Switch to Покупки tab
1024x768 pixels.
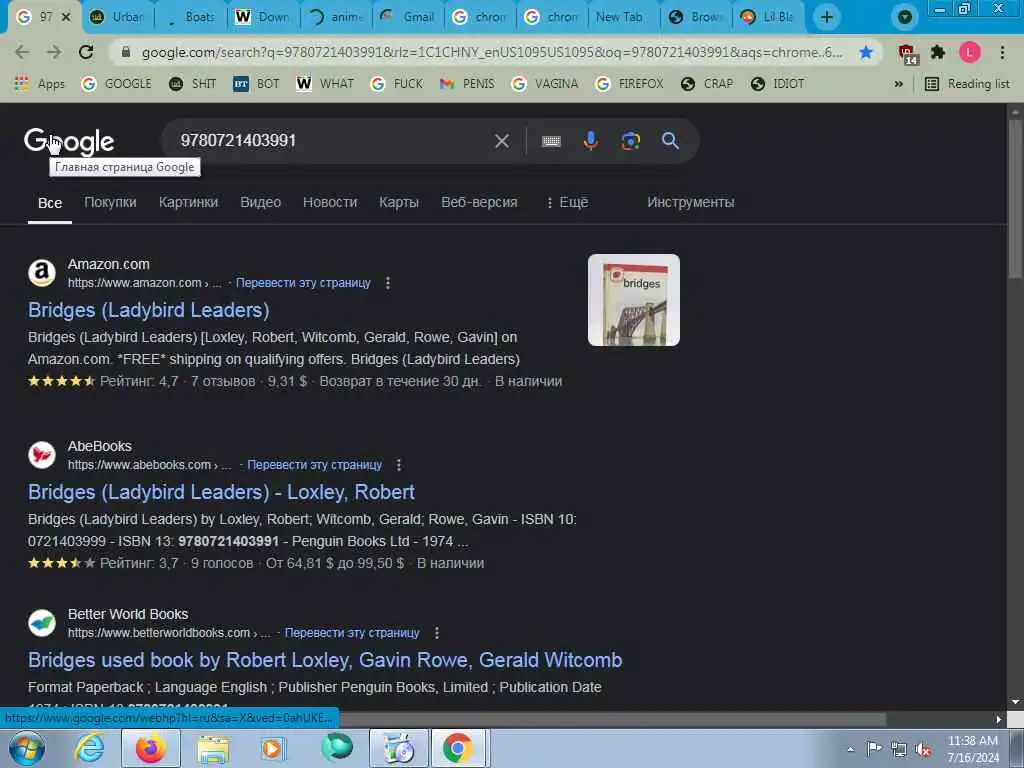click(110, 202)
